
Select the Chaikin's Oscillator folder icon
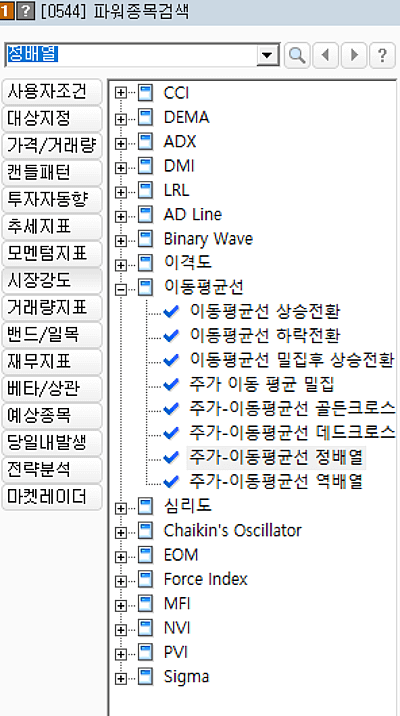pyautogui.click(x=145, y=531)
